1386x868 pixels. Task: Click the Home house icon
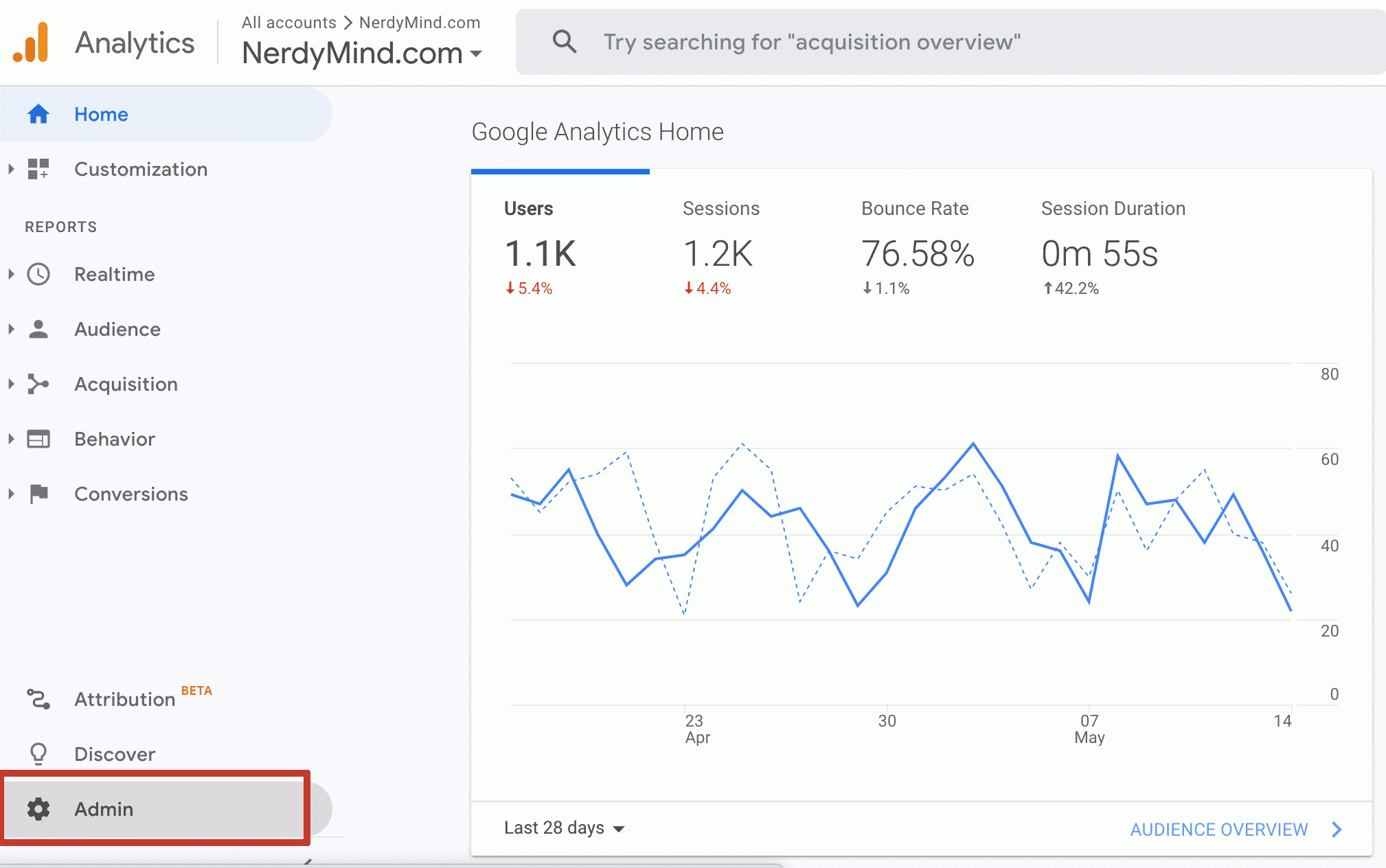point(38,114)
